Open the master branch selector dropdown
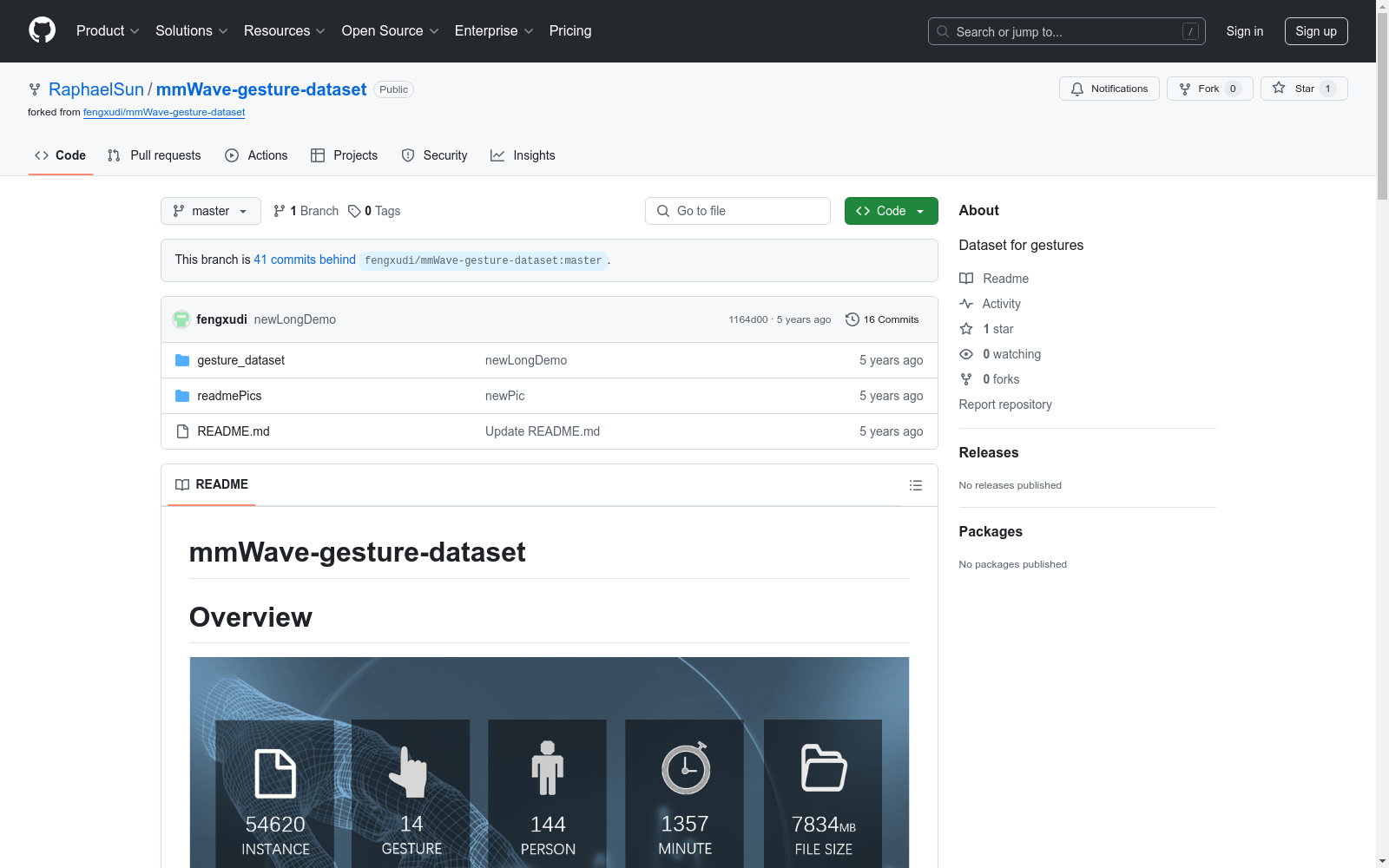This screenshot has height=868, width=1389. pos(211,211)
